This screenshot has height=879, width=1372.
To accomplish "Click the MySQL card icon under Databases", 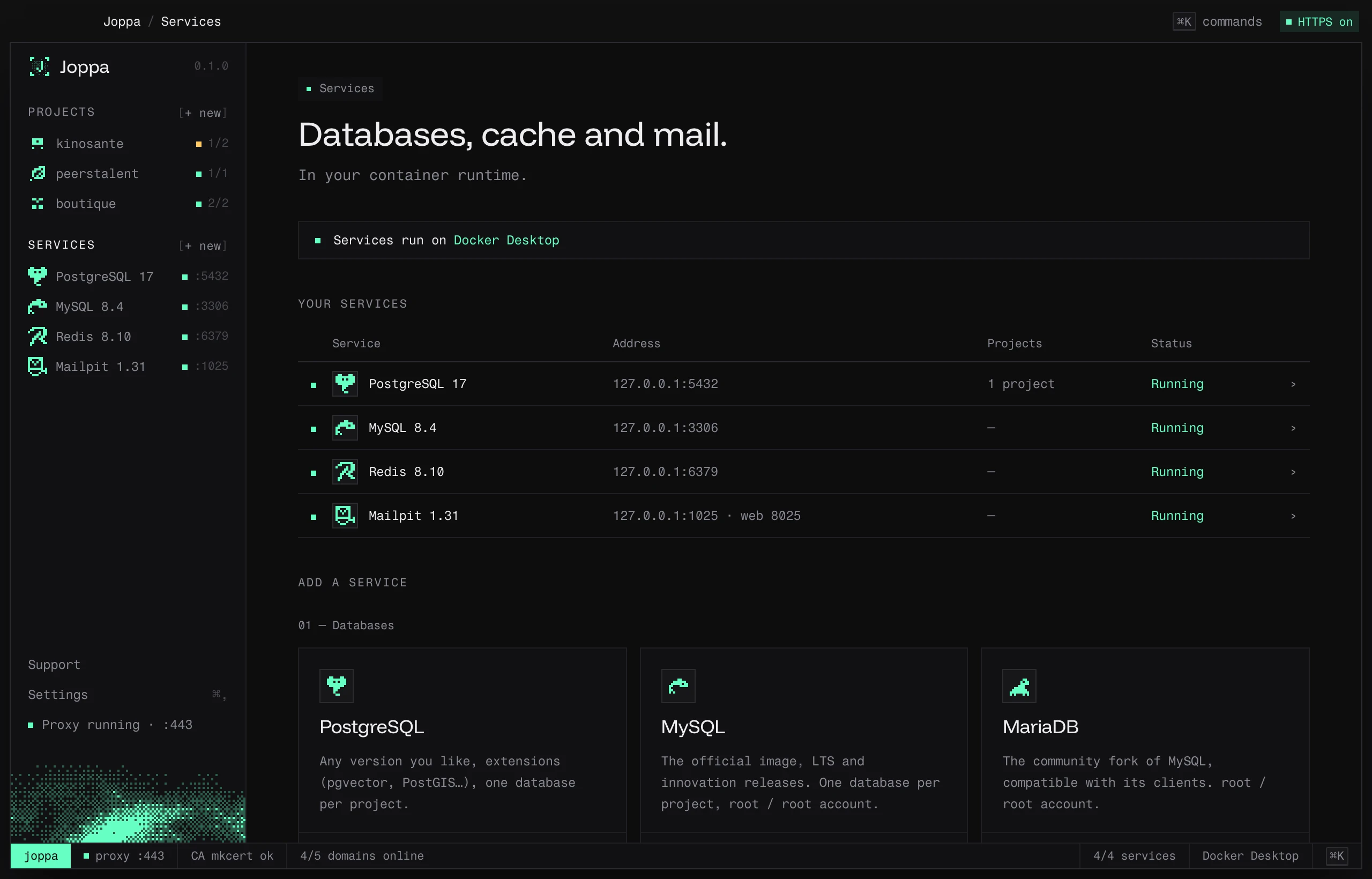I will (x=678, y=686).
